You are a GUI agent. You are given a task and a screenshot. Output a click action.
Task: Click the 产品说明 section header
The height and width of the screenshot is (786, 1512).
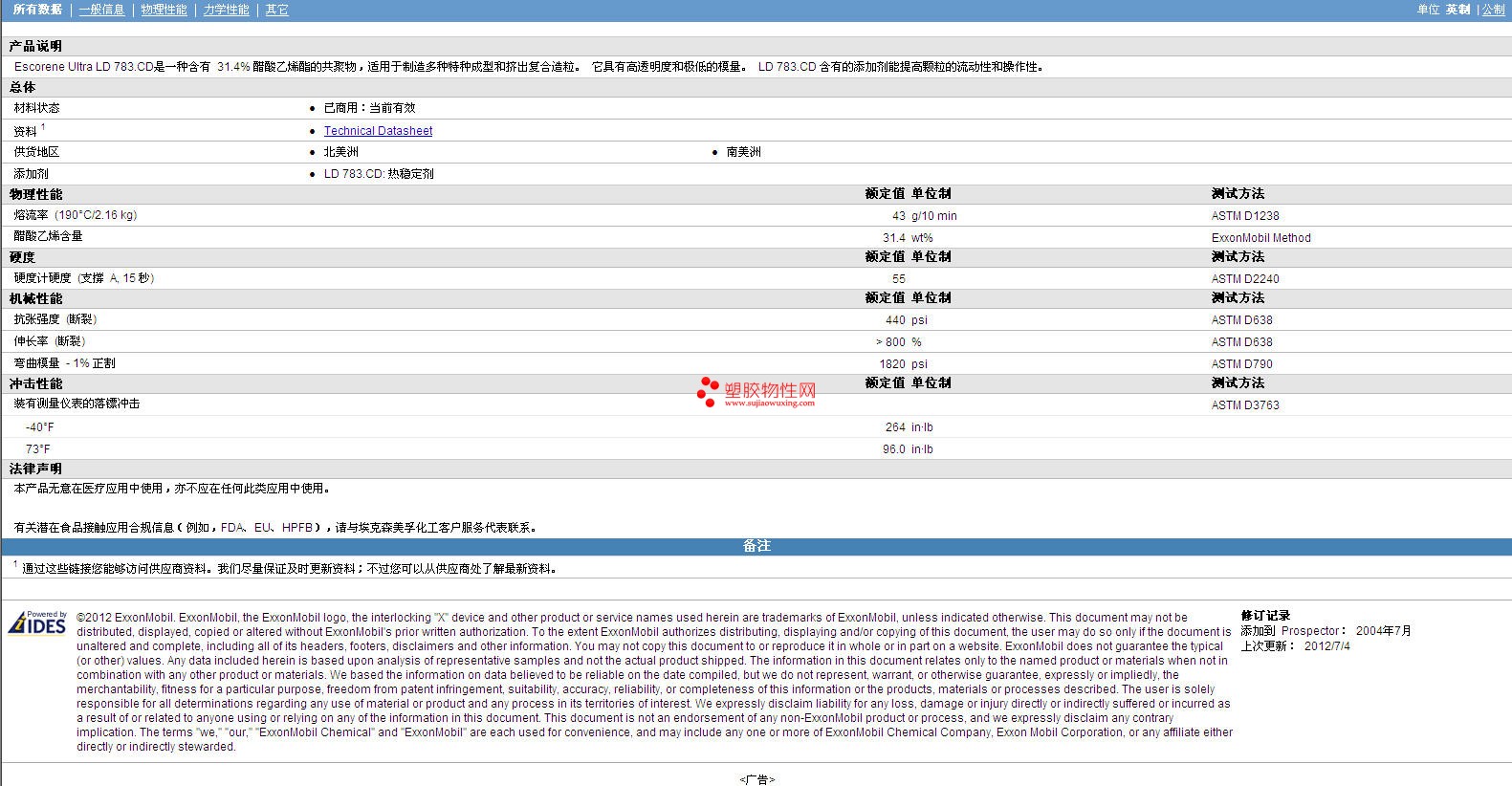click(x=35, y=46)
